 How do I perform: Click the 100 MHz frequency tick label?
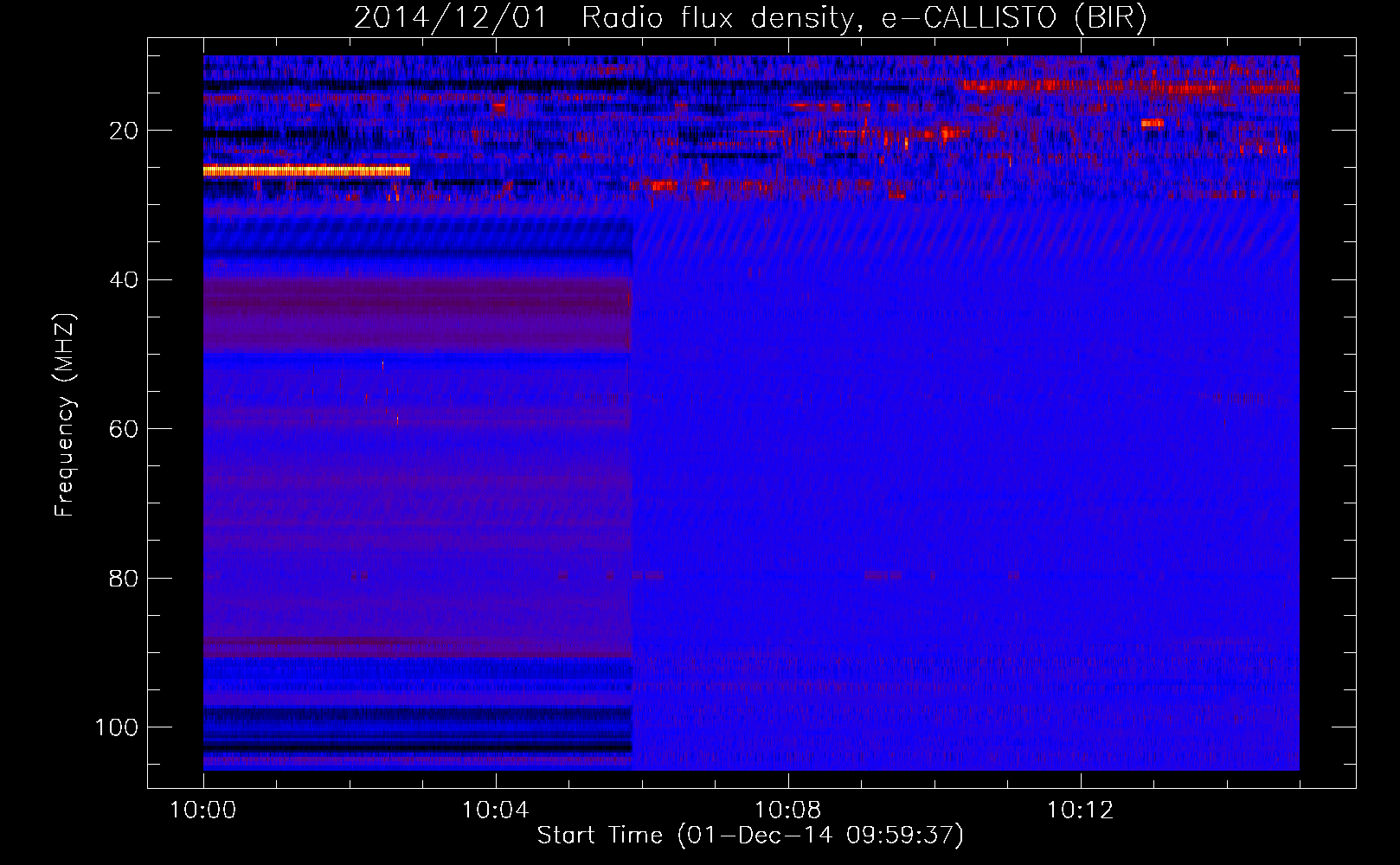[117, 727]
